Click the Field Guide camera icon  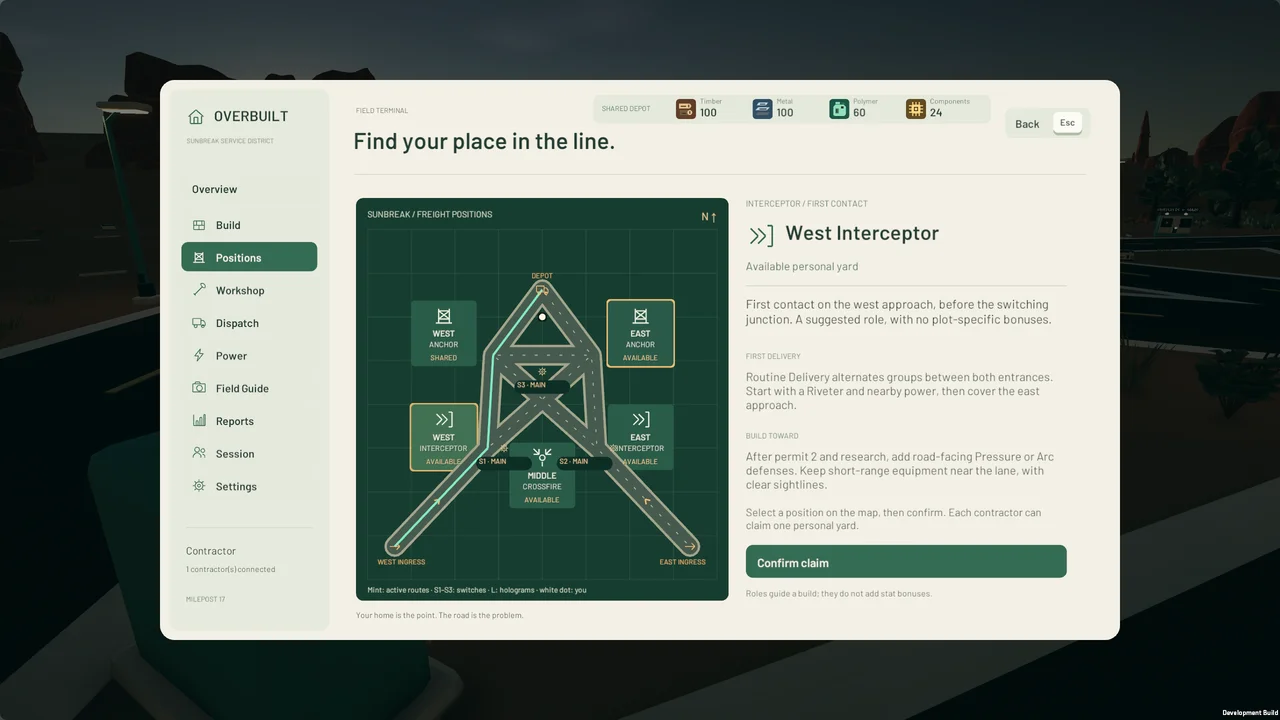[199, 388]
